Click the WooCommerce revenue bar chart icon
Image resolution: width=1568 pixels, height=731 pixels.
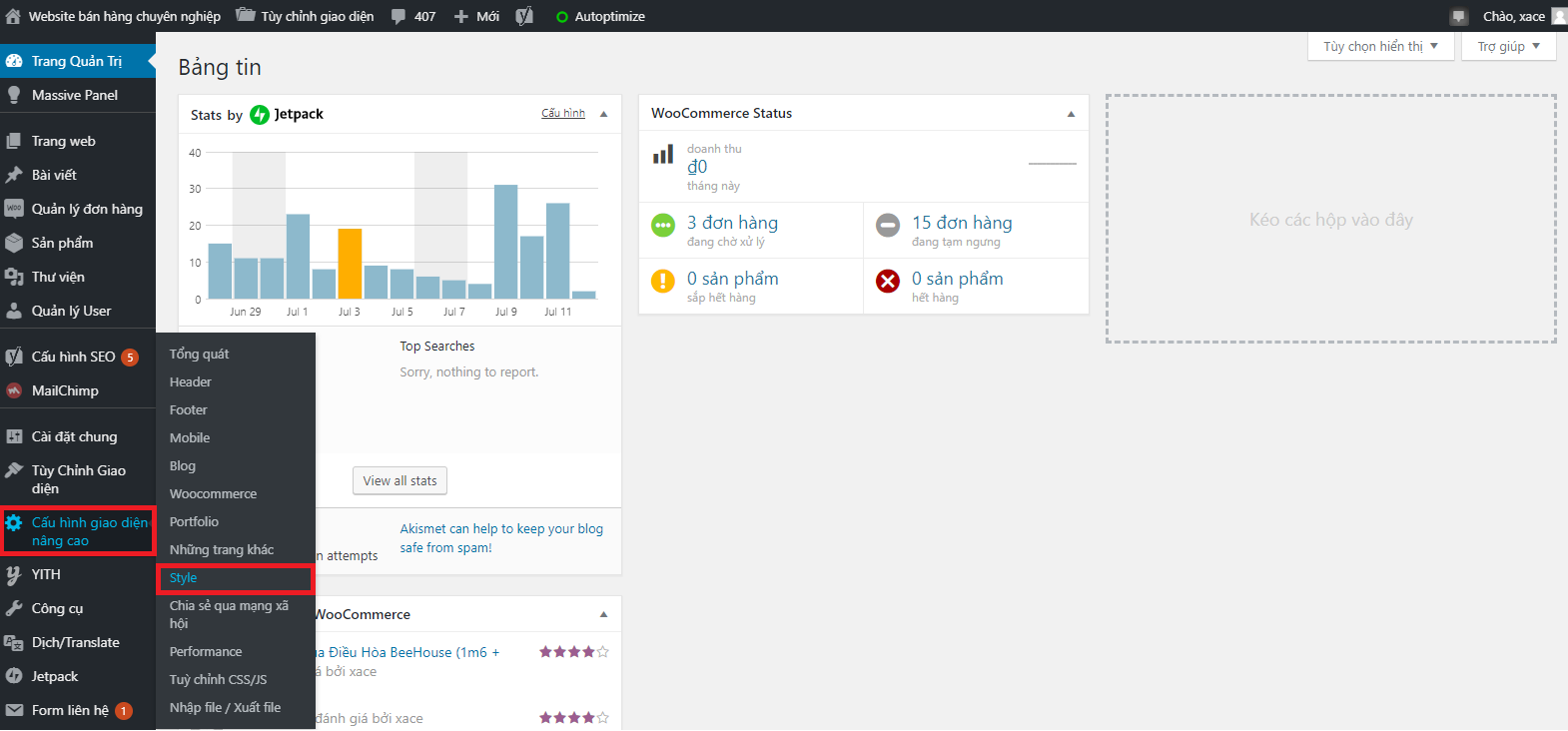tap(663, 155)
